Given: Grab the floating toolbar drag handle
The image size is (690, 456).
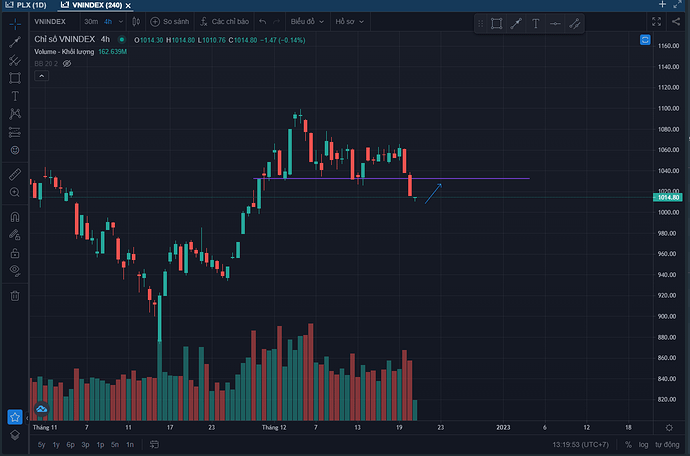Looking at the screenshot, I should [x=481, y=24].
